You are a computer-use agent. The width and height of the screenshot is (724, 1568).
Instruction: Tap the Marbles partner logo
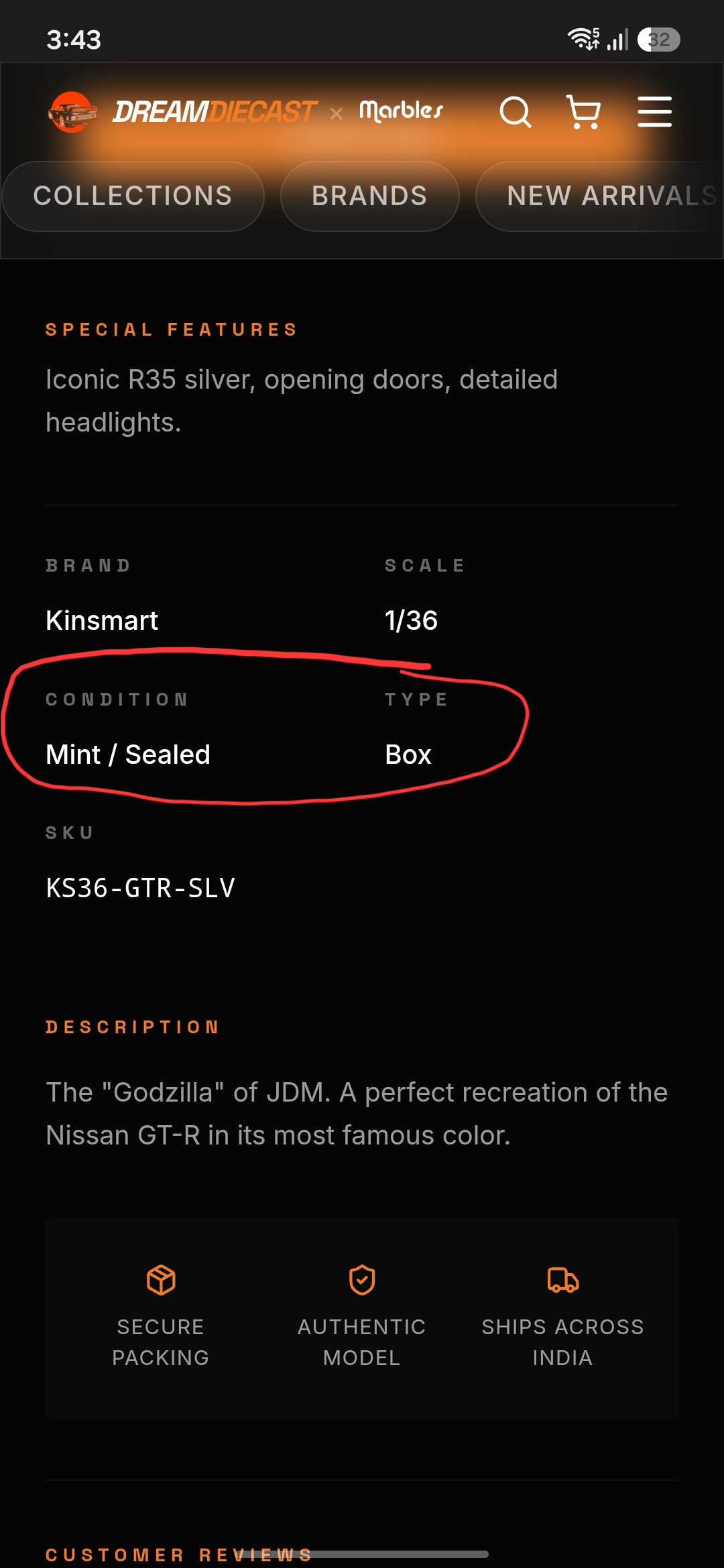402,111
